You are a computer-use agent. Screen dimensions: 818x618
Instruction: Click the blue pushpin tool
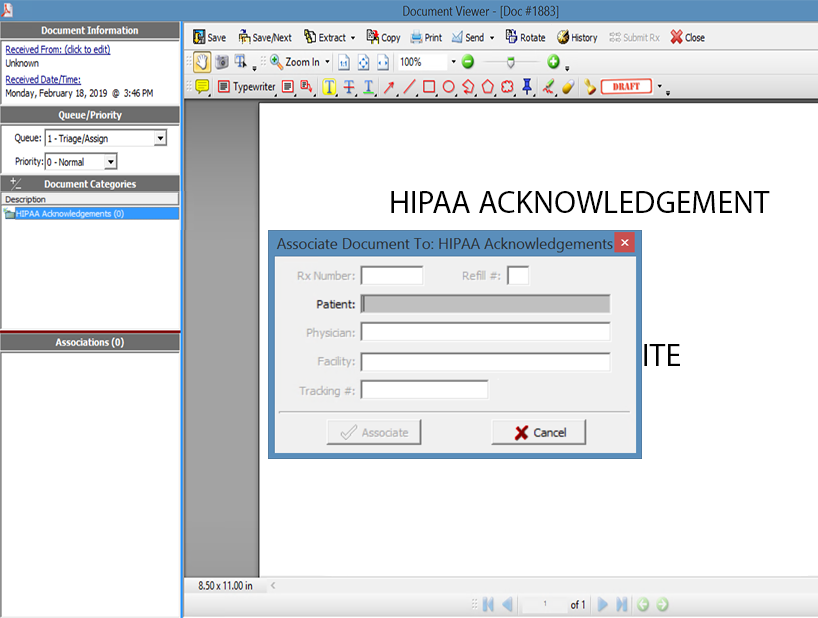(x=527, y=87)
